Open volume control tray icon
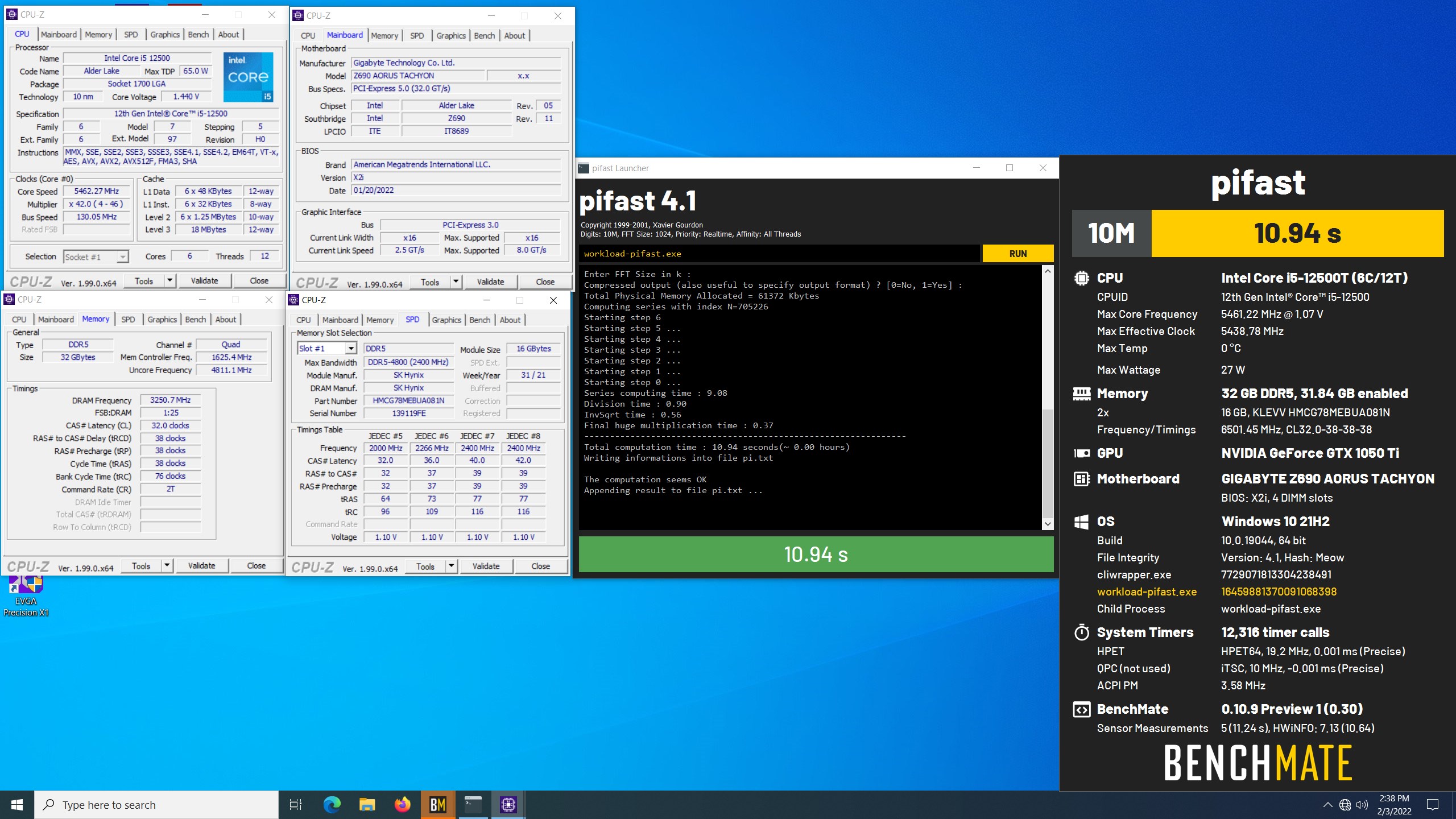This screenshot has width=1456, height=819. (x=1362, y=805)
